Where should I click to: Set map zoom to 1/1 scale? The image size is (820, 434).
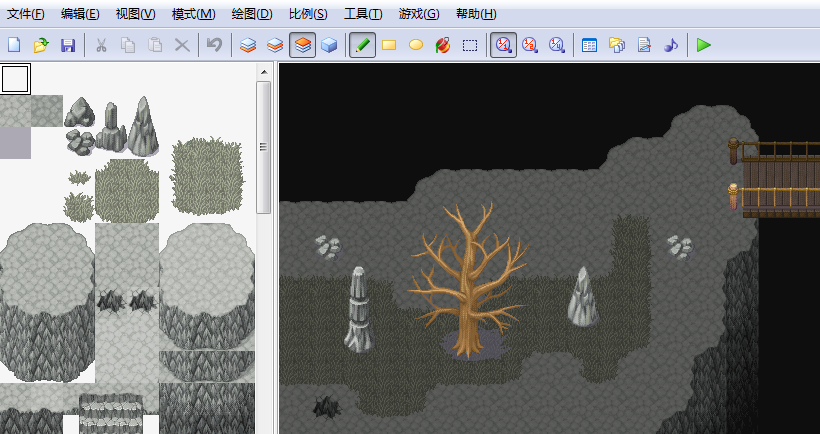click(503, 45)
